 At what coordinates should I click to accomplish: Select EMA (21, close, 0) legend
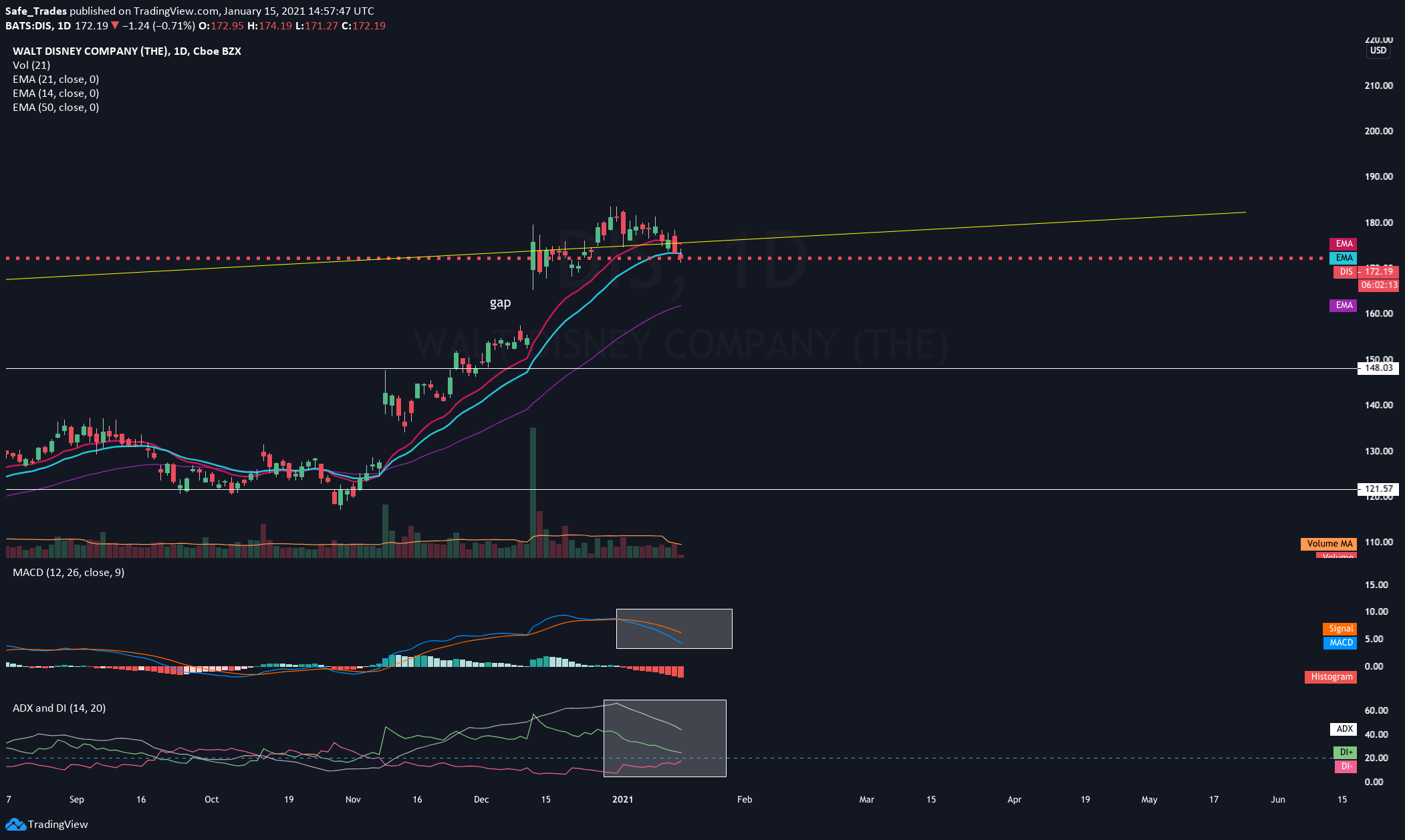pos(56,79)
